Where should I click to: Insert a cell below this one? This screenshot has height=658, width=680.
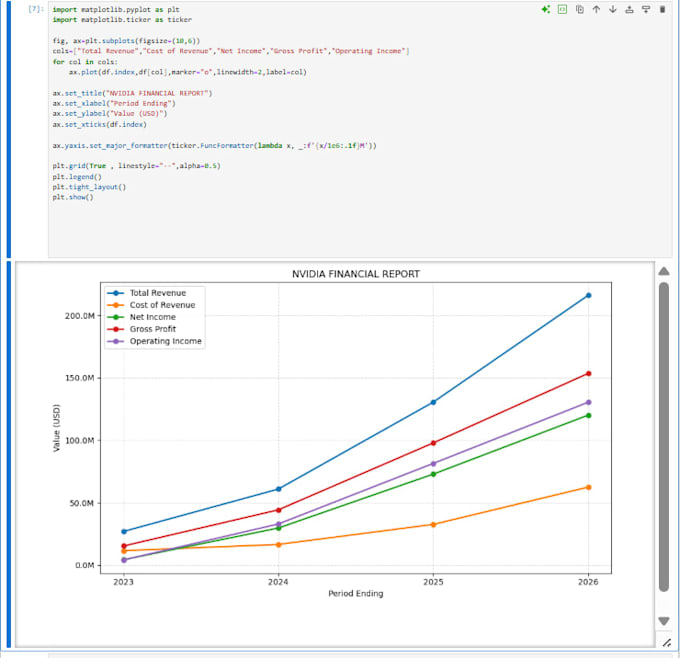[x=646, y=9]
